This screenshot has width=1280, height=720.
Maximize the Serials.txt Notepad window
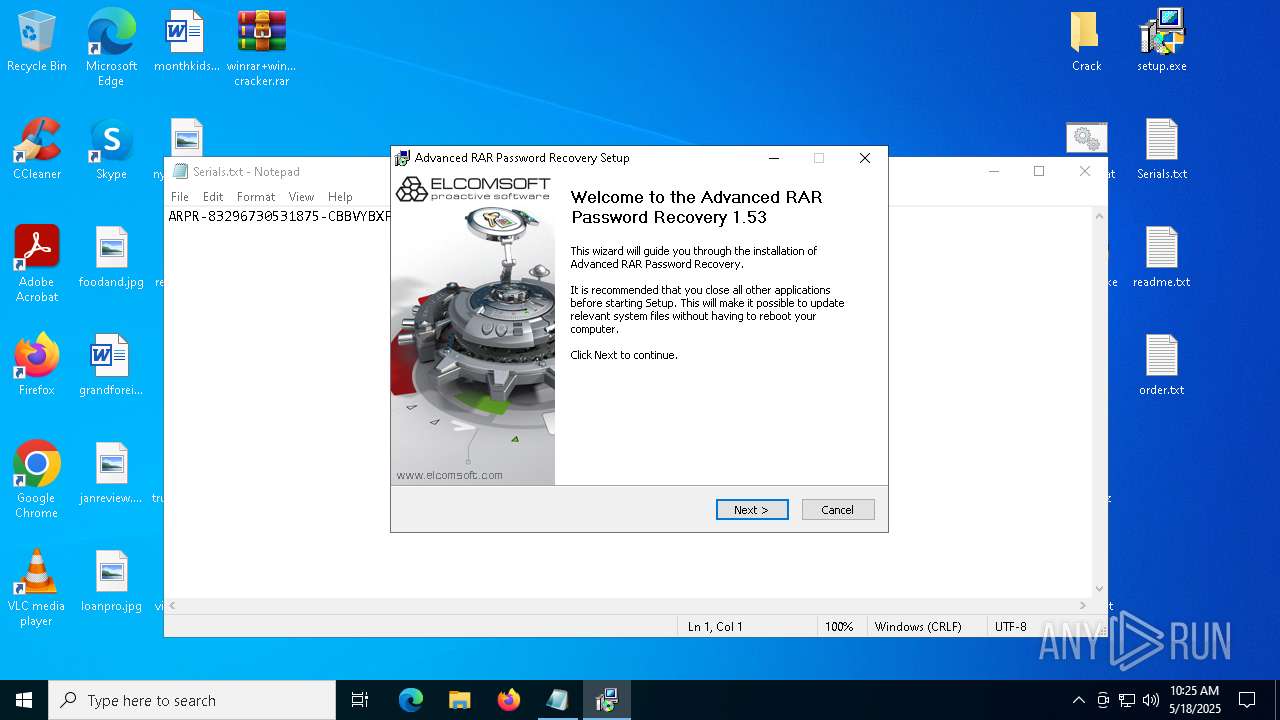[1039, 171]
